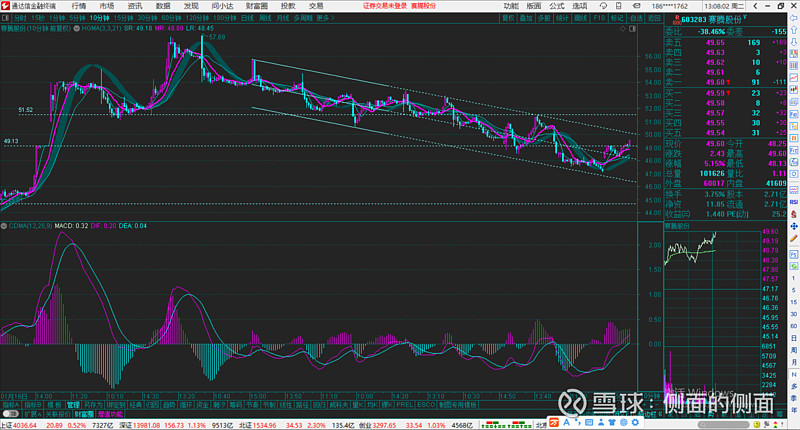Click the 上证 index value in status bar

24,425
